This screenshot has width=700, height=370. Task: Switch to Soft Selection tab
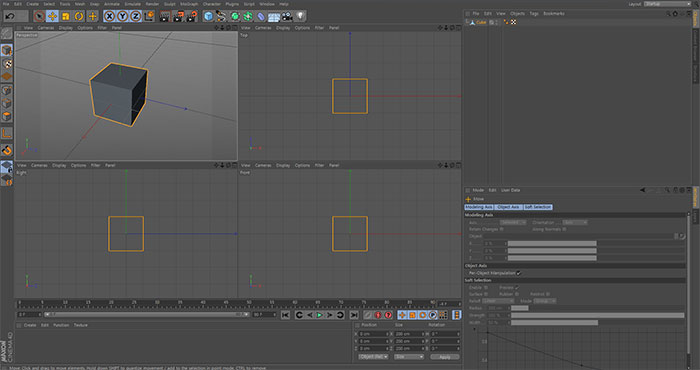tap(538, 207)
